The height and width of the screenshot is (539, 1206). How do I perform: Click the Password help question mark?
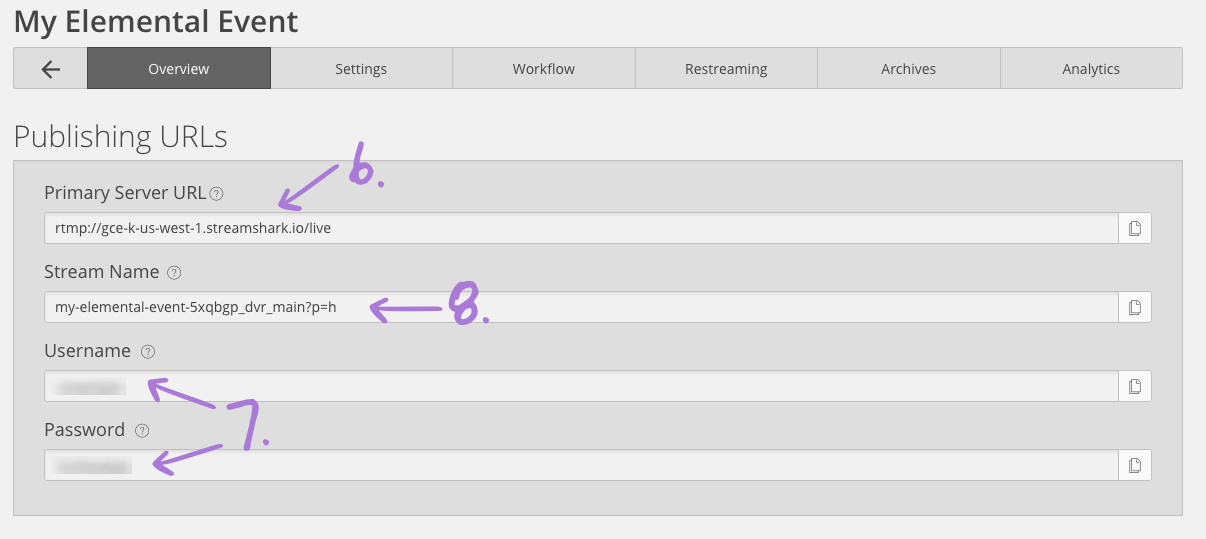point(142,430)
